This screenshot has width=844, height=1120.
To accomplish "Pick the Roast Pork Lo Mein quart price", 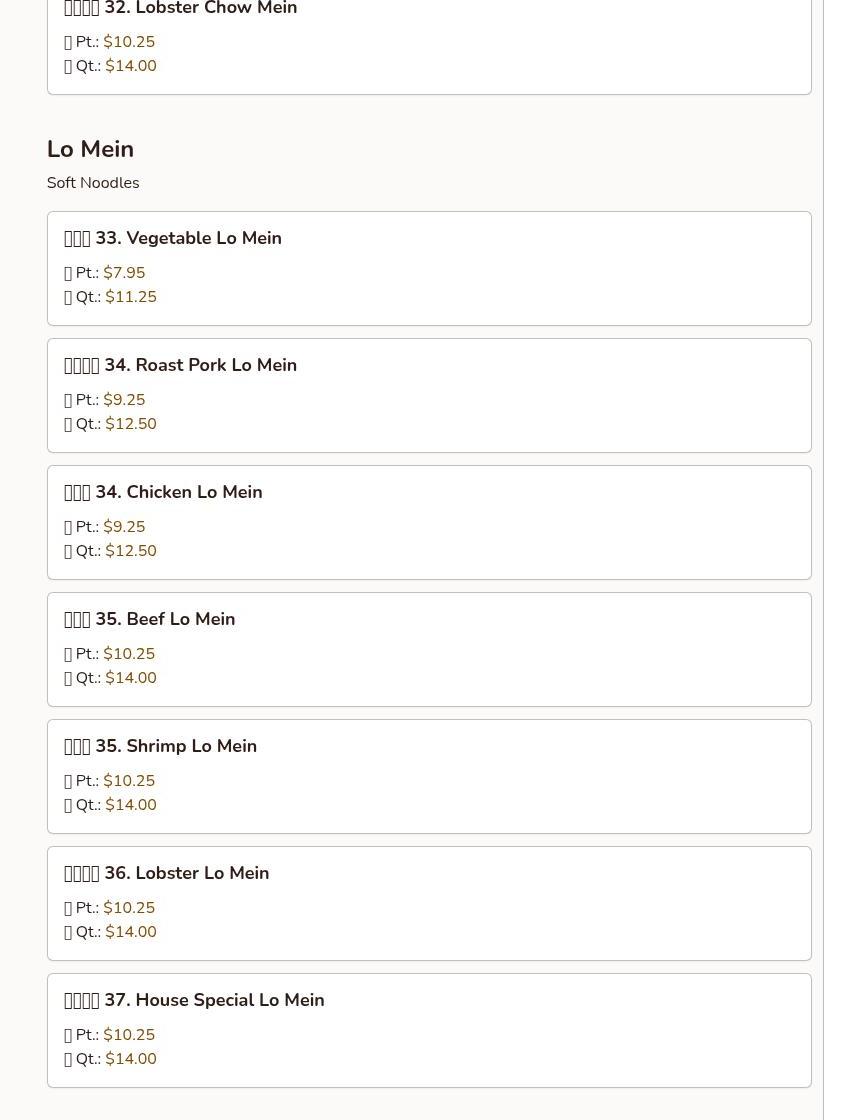I will point(131,424).
